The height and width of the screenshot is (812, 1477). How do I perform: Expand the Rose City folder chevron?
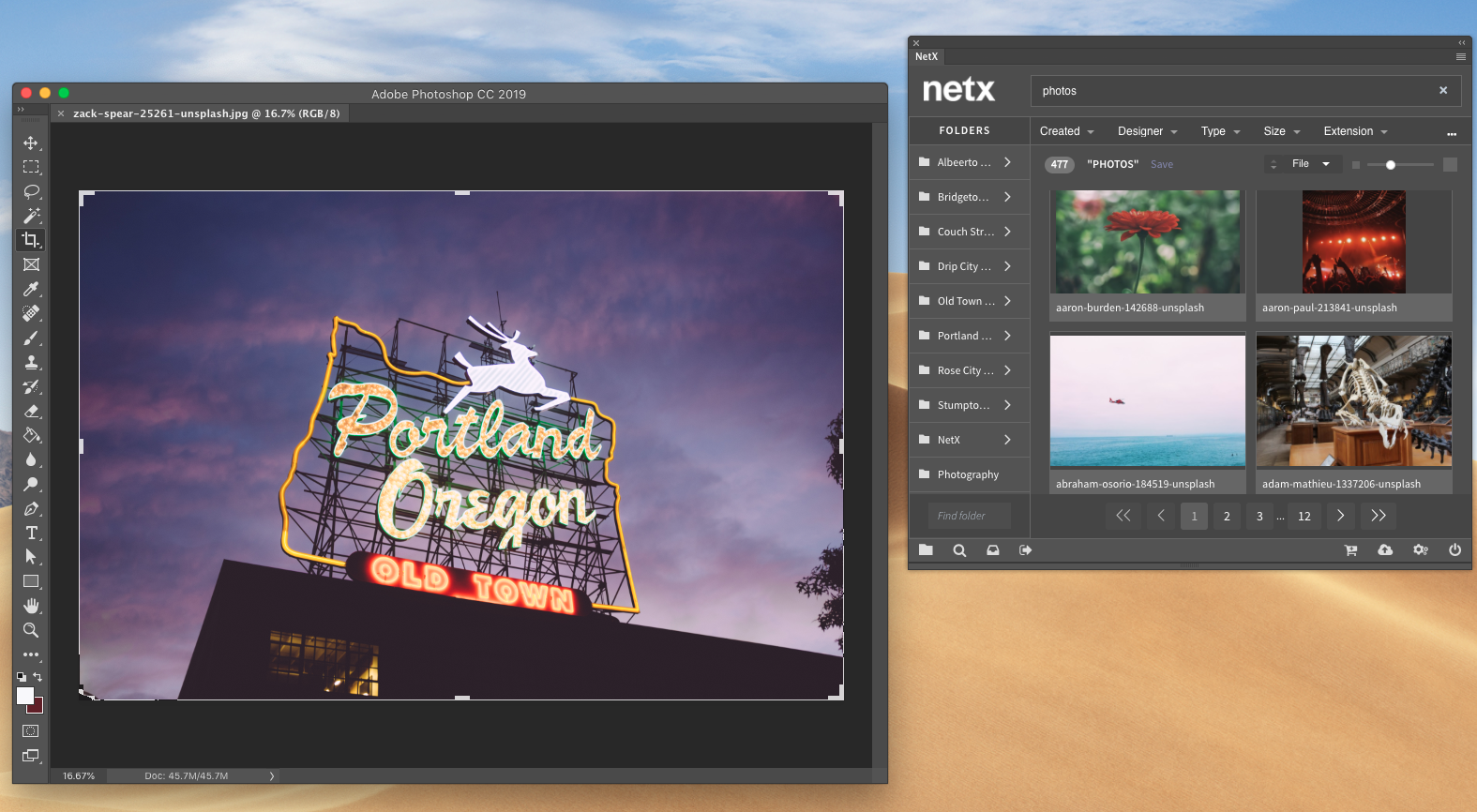point(1008,370)
